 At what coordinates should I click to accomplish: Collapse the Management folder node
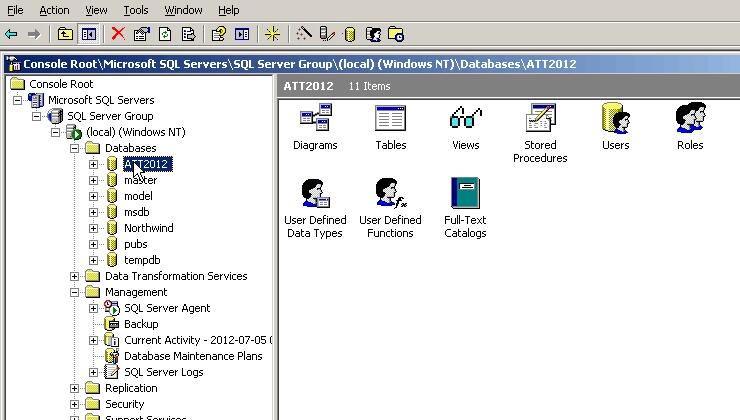(x=75, y=293)
